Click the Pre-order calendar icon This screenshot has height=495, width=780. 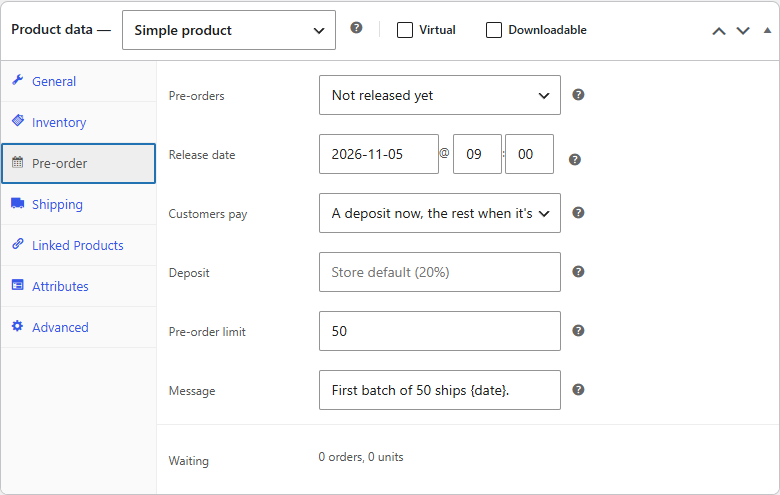pyautogui.click(x=18, y=162)
